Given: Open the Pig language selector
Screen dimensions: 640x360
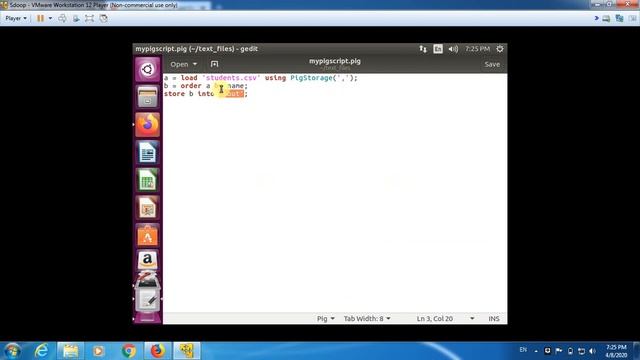Looking at the screenshot, I should (x=325, y=318).
